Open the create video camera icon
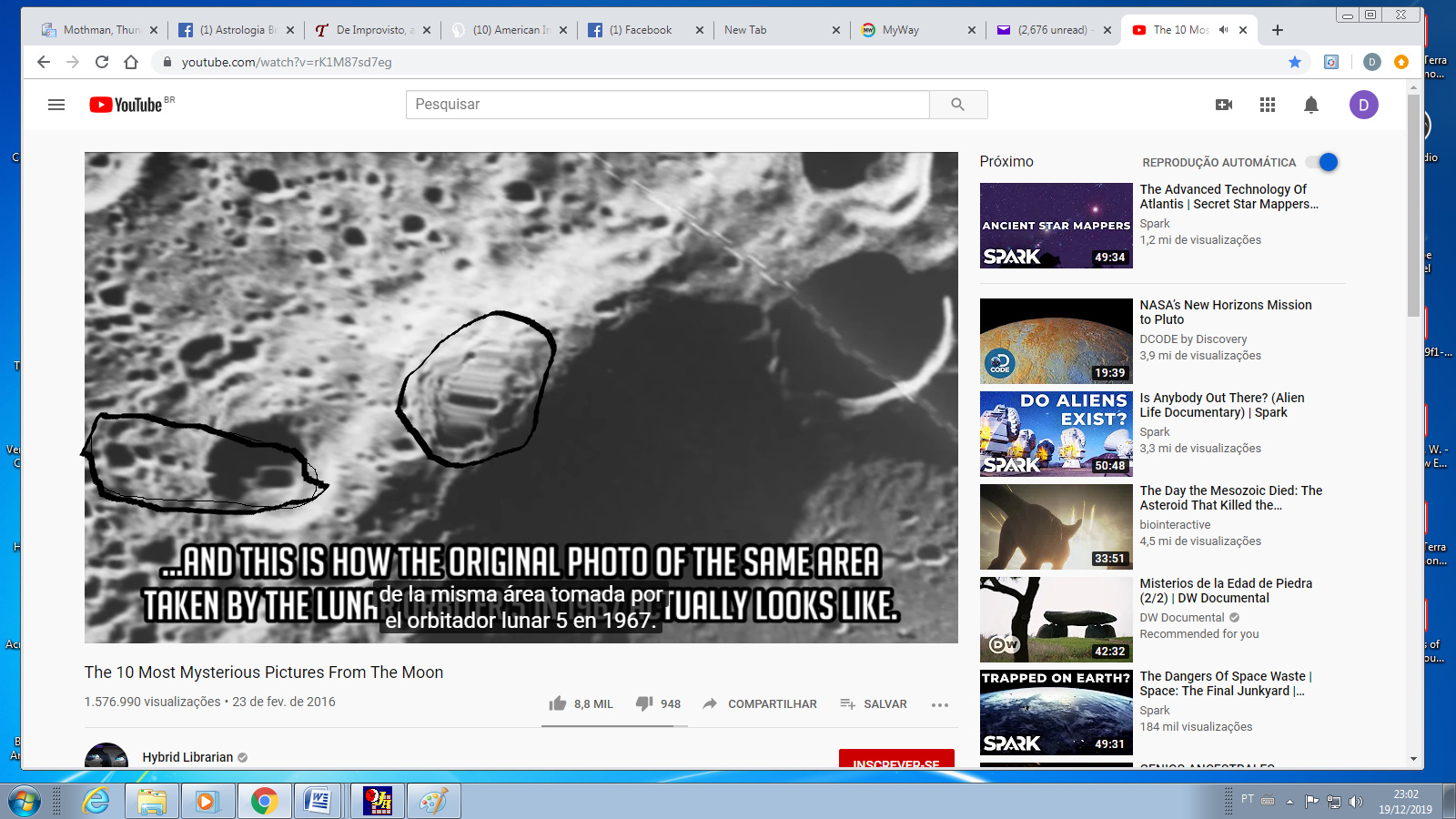 coord(1224,105)
